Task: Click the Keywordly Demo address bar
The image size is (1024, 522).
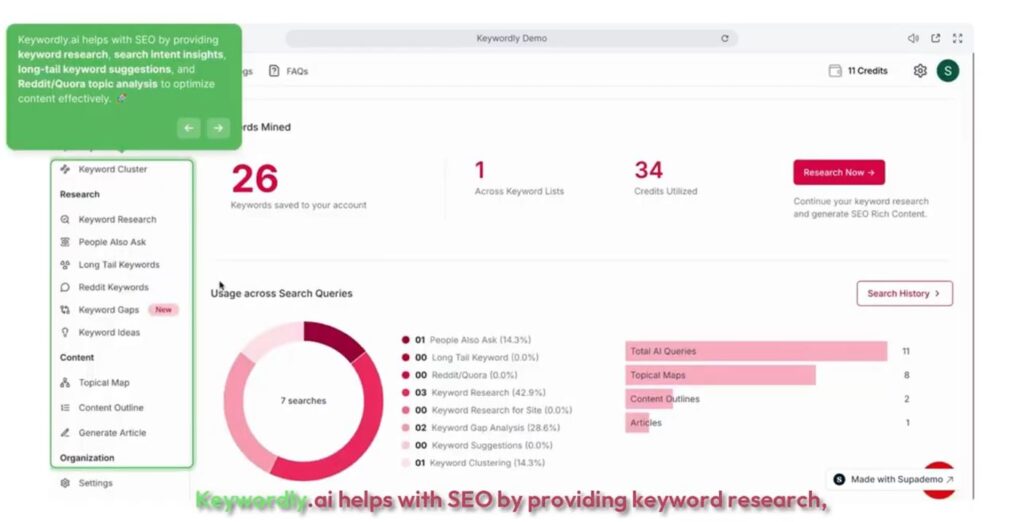Action: 511,39
